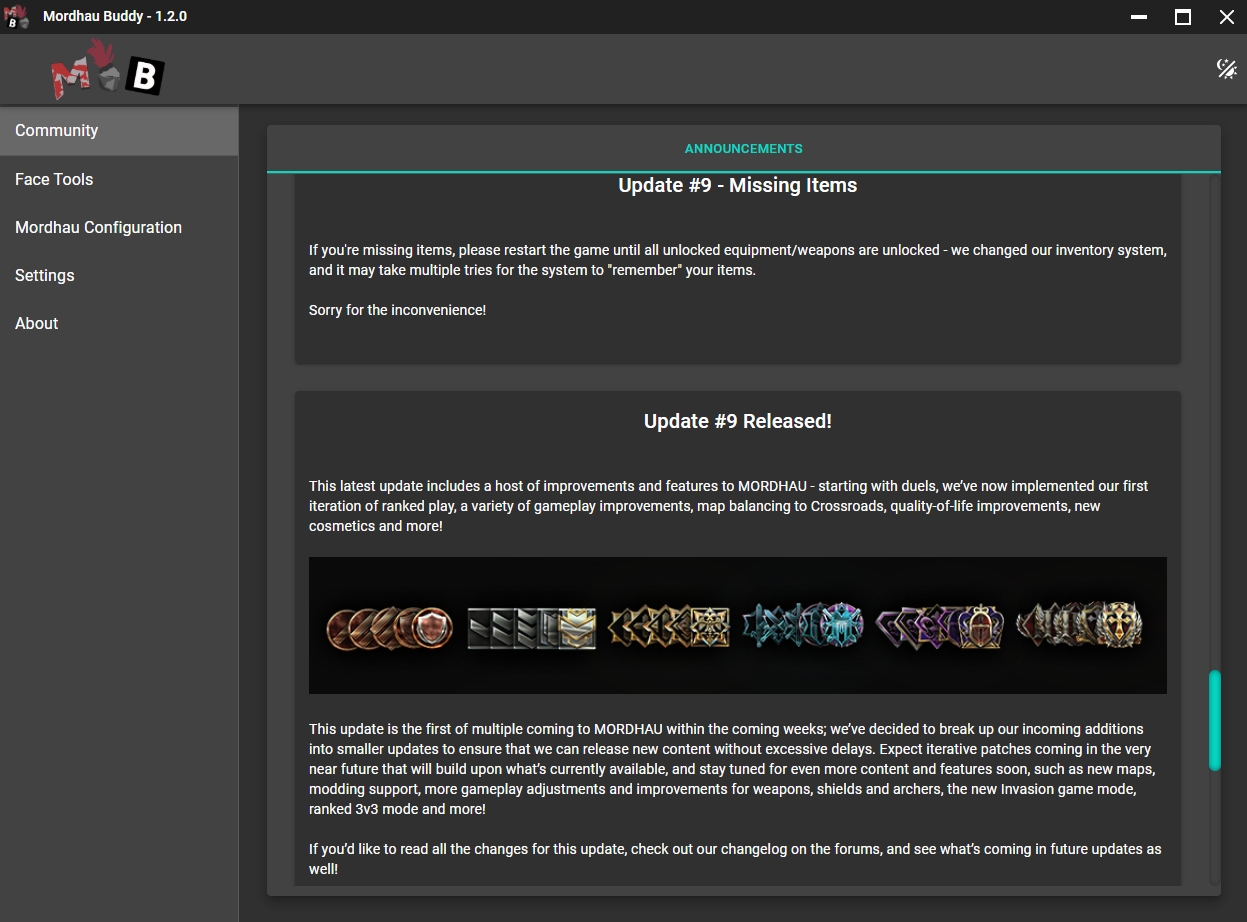Click the ranked badges banner image

738,625
